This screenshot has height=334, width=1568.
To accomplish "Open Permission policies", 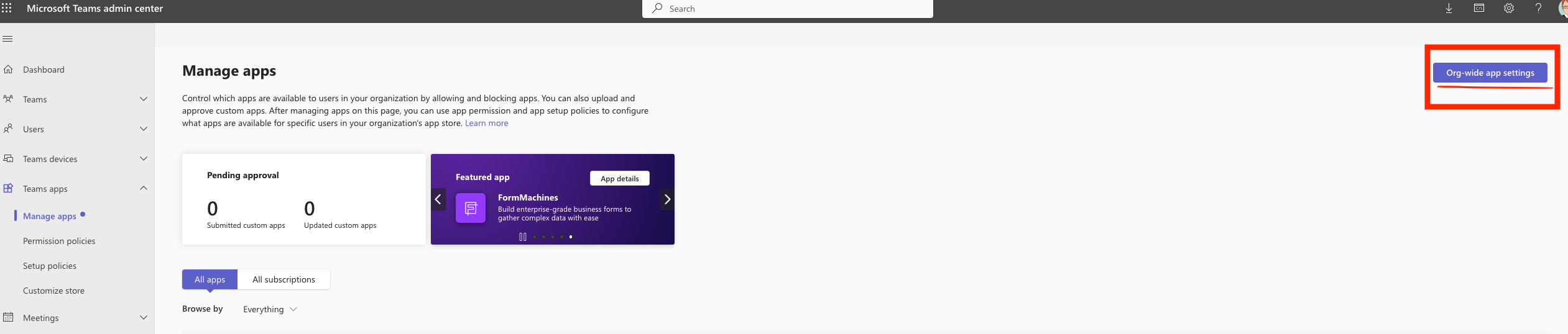I will tap(59, 241).
